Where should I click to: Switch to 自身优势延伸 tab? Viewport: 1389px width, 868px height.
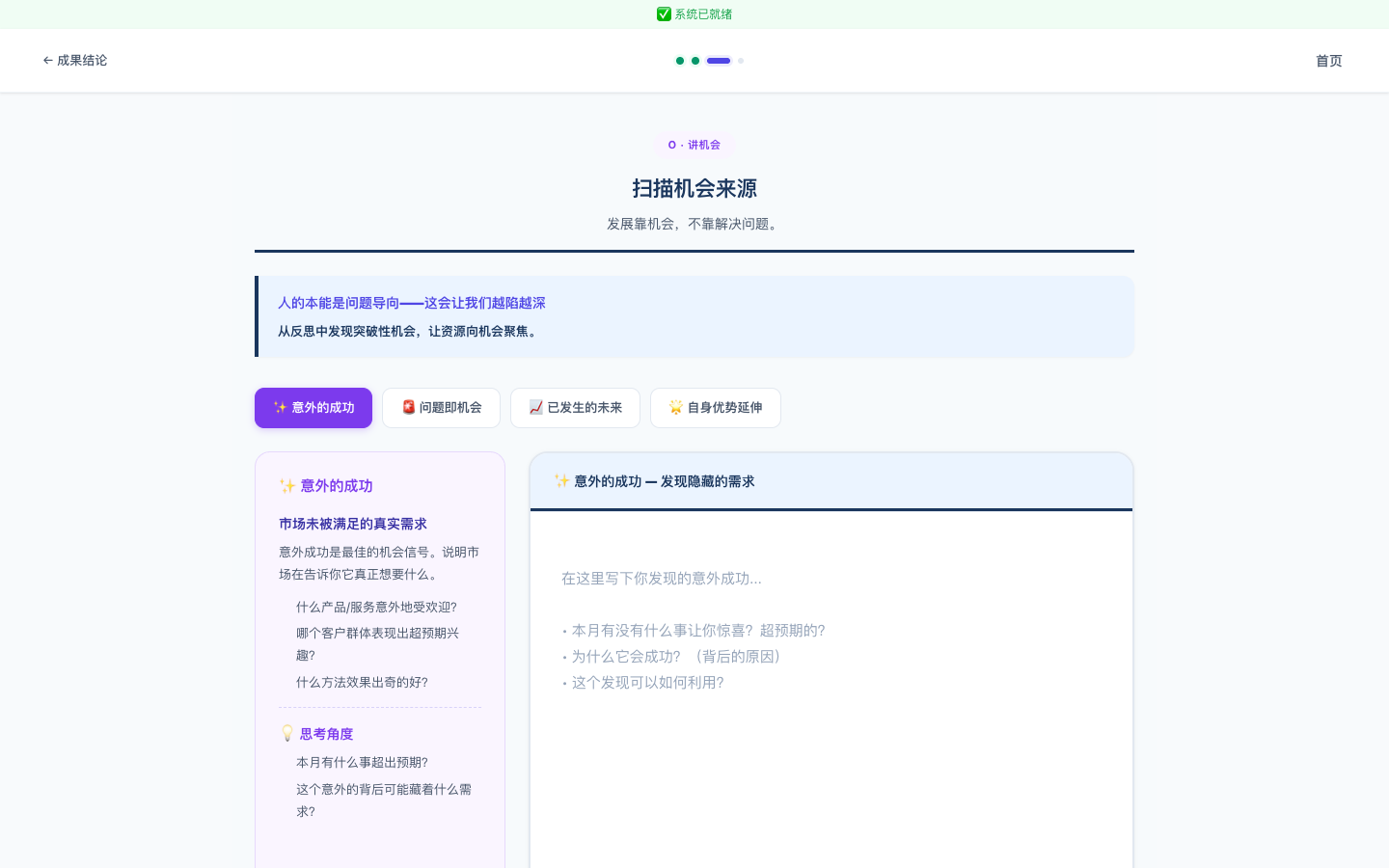716,408
